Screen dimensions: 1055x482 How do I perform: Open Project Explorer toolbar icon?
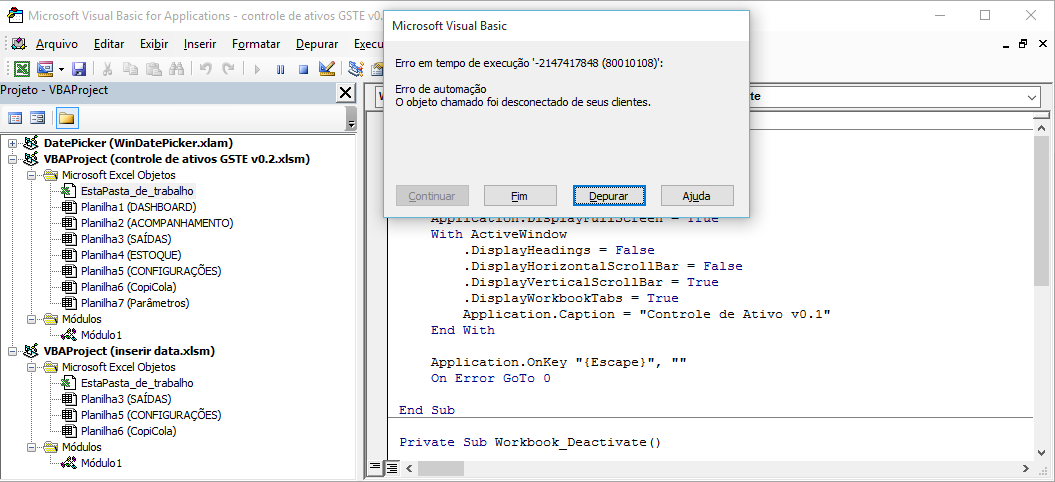(356, 69)
